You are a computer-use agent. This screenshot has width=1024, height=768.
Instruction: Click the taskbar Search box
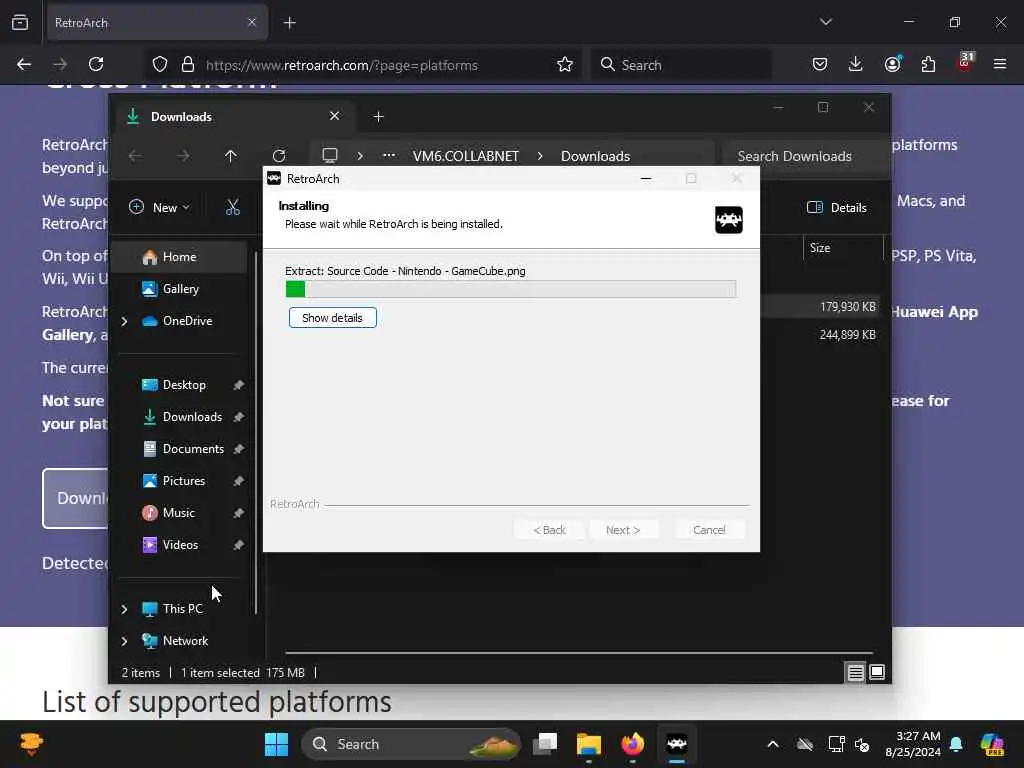[x=410, y=744]
